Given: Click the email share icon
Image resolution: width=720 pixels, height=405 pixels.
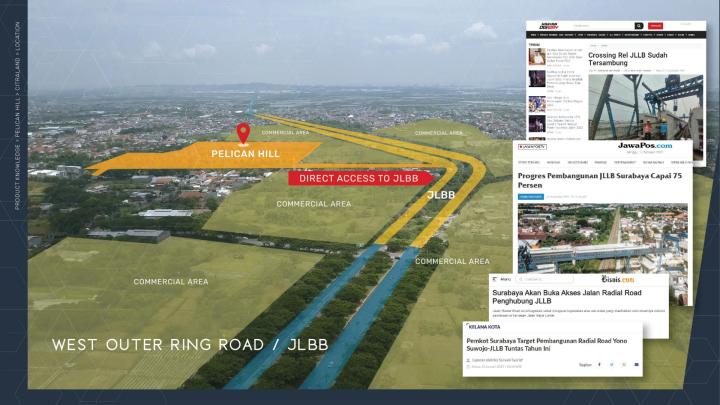Looking at the screenshot, I should click(636, 365).
